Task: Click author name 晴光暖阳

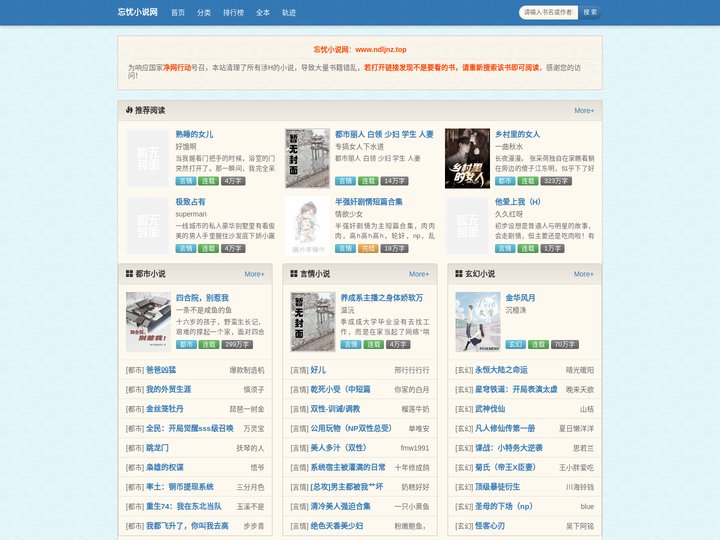Action: coord(580,370)
